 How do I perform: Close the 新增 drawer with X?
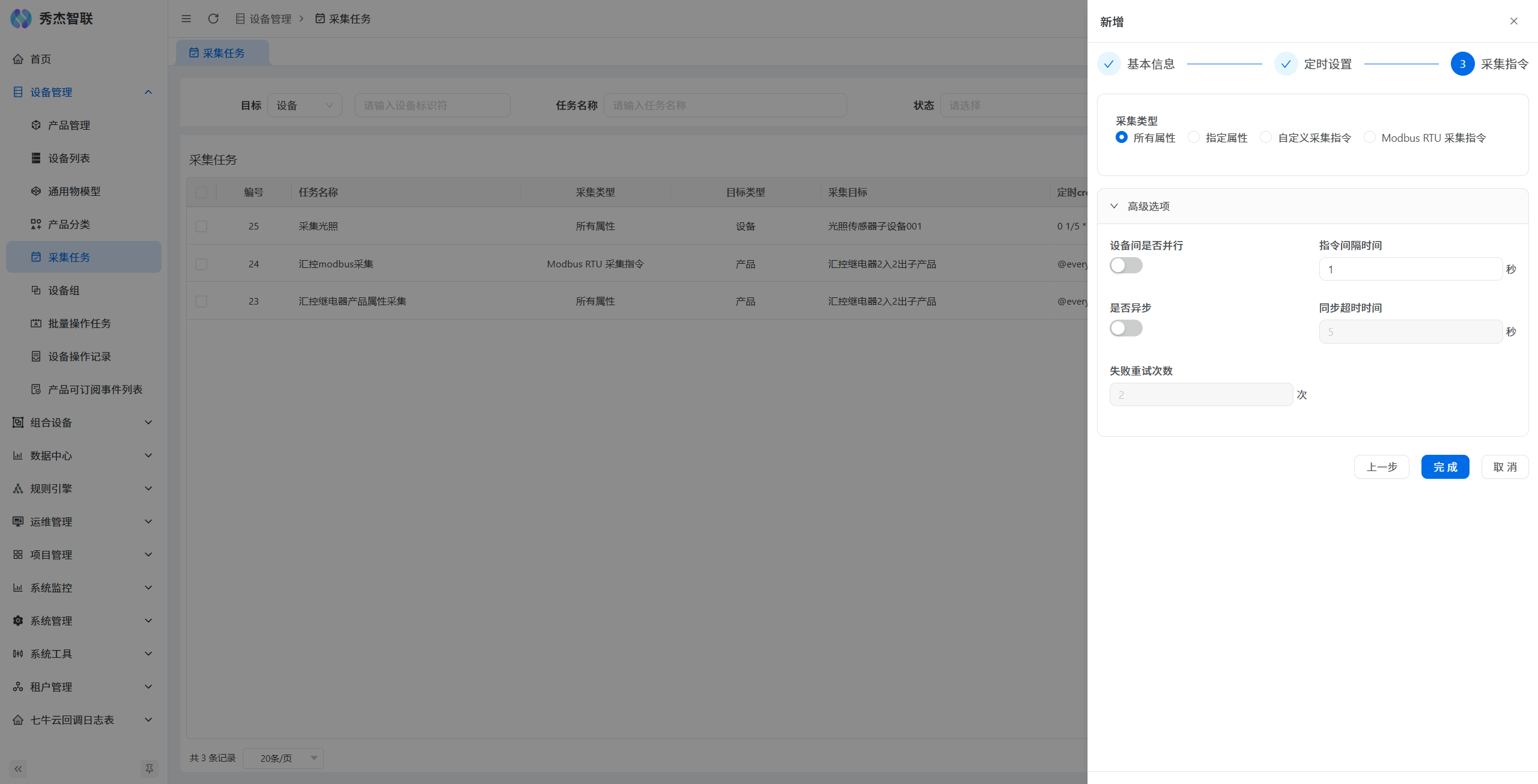1513,21
